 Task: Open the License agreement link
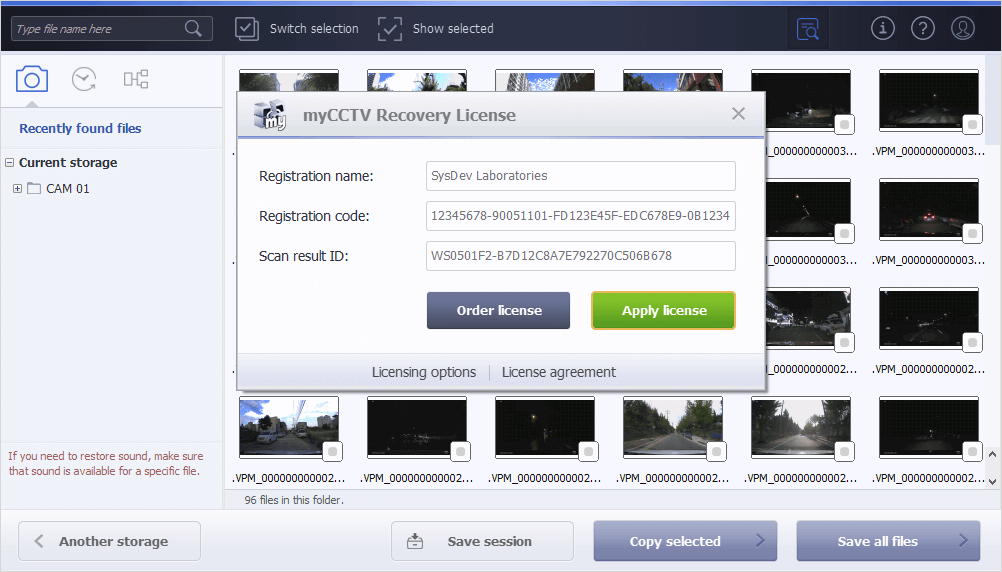click(x=559, y=372)
